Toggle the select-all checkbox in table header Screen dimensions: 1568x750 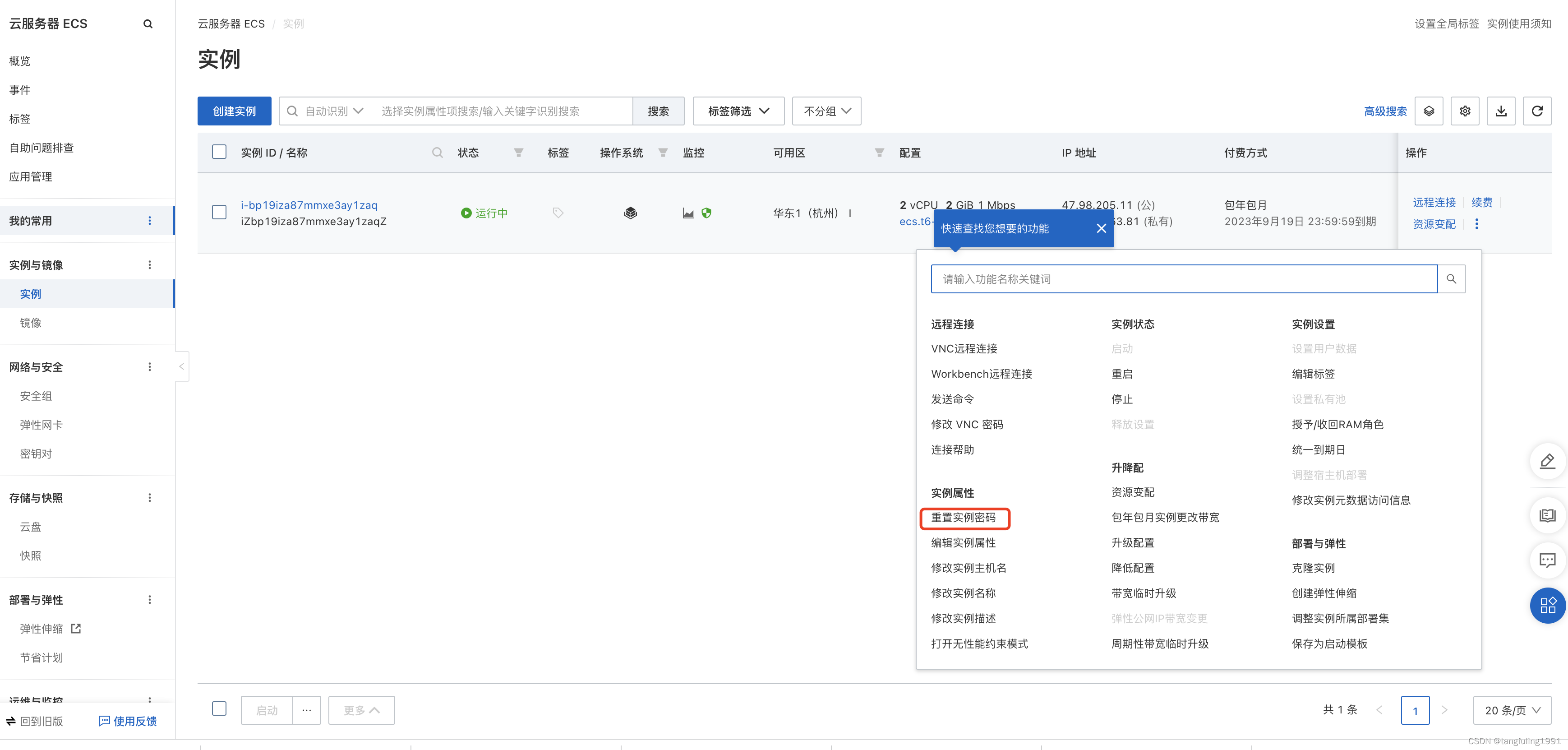pos(219,152)
